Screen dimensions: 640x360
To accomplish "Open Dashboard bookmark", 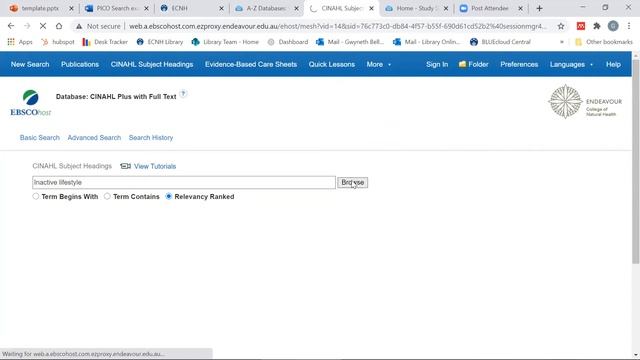I will point(288,42).
